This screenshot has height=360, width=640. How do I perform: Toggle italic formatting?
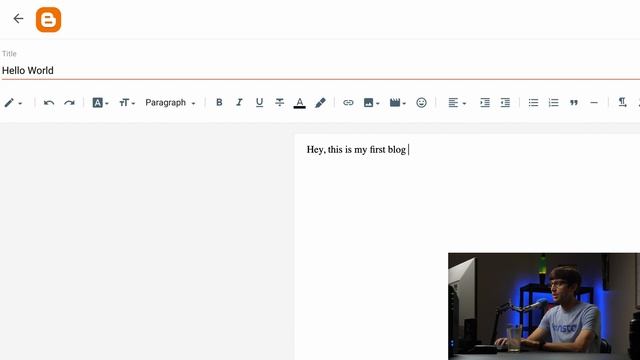click(x=239, y=102)
